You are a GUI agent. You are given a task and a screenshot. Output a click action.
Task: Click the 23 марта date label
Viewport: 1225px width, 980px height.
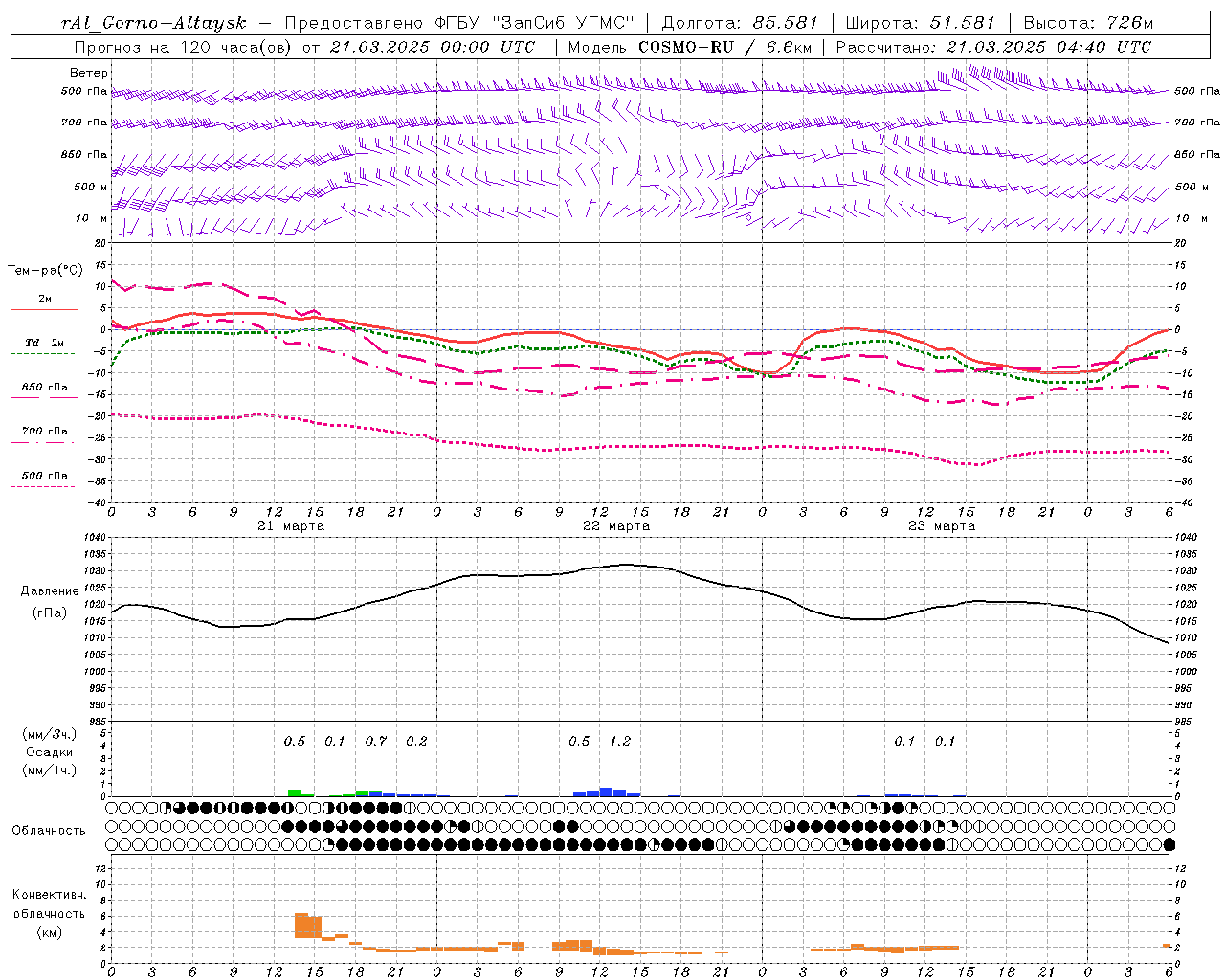click(x=942, y=526)
